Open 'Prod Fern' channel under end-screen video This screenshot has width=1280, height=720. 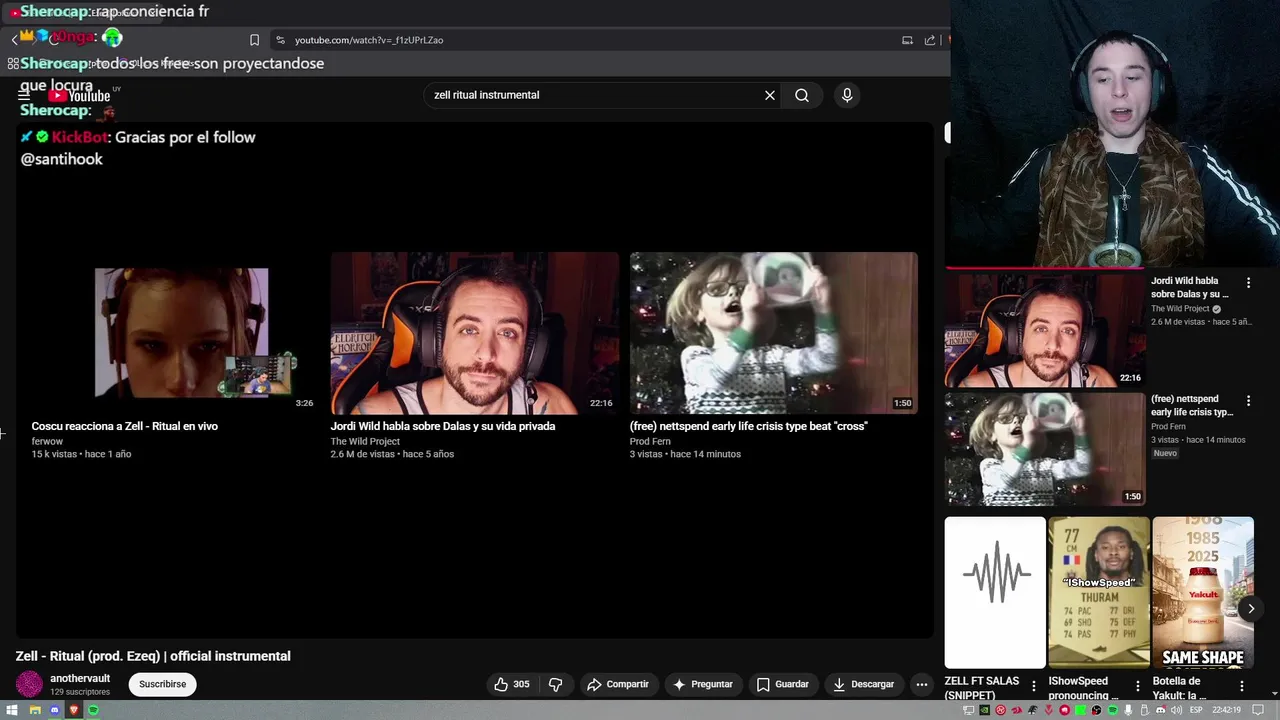(x=650, y=441)
